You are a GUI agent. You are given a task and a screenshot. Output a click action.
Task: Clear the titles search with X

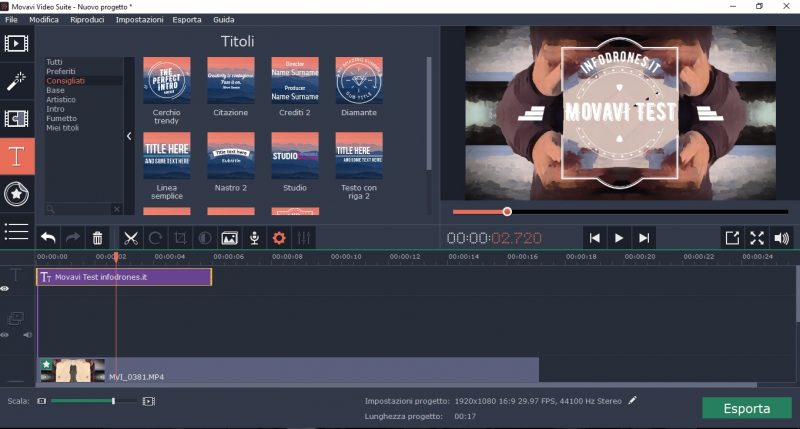coord(117,209)
